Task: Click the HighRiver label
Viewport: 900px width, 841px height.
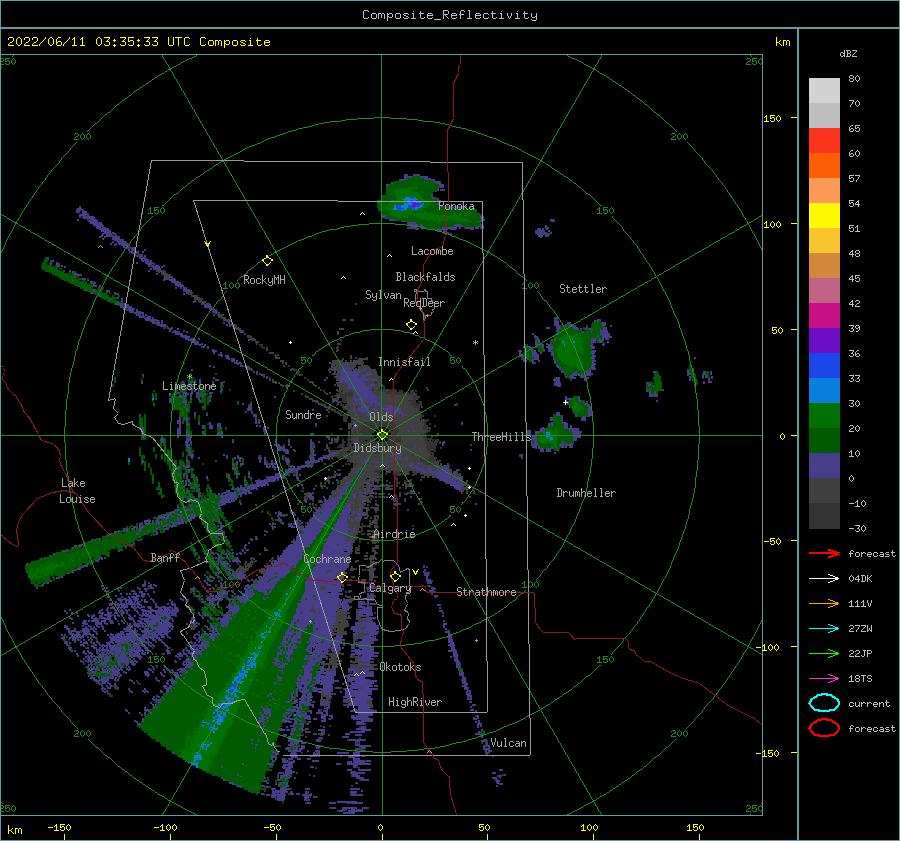Action: [415, 702]
